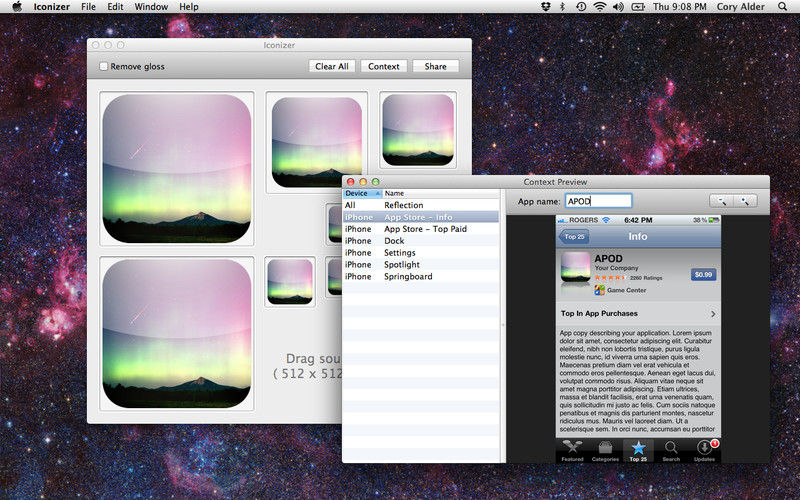The image size is (800, 500).
Task: Click the Dropbox menu bar icon
Action: pos(545,7)
